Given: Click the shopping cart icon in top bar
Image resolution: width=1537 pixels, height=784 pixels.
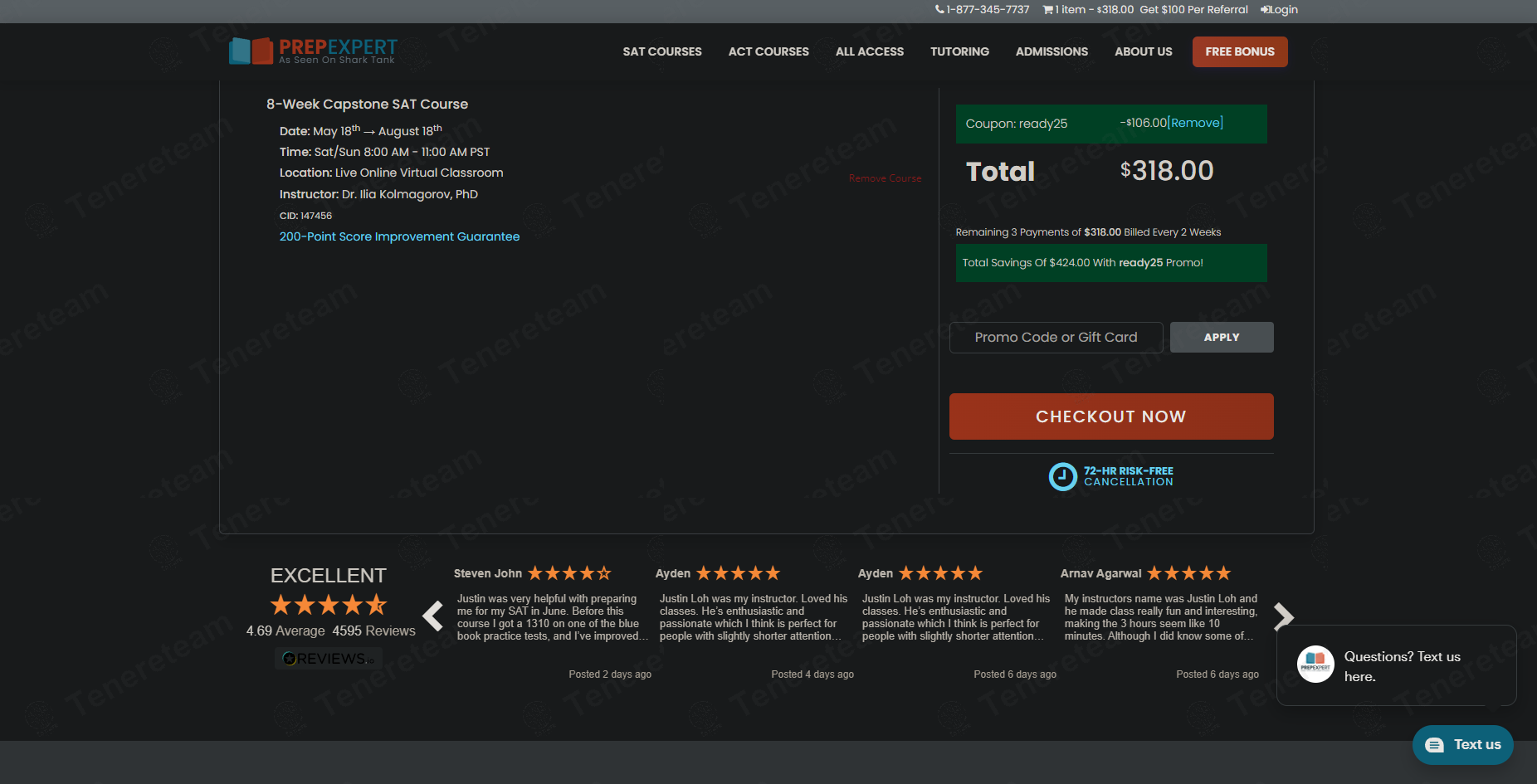Looking at the screenshot, I should point(1047,10).
